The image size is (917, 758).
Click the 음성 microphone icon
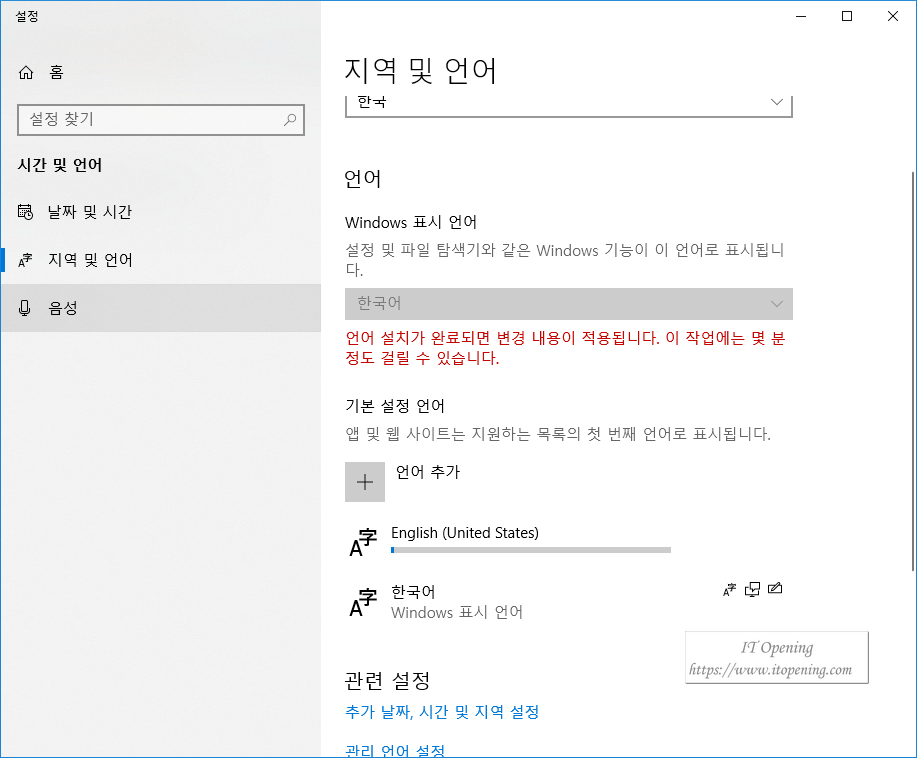25,308
